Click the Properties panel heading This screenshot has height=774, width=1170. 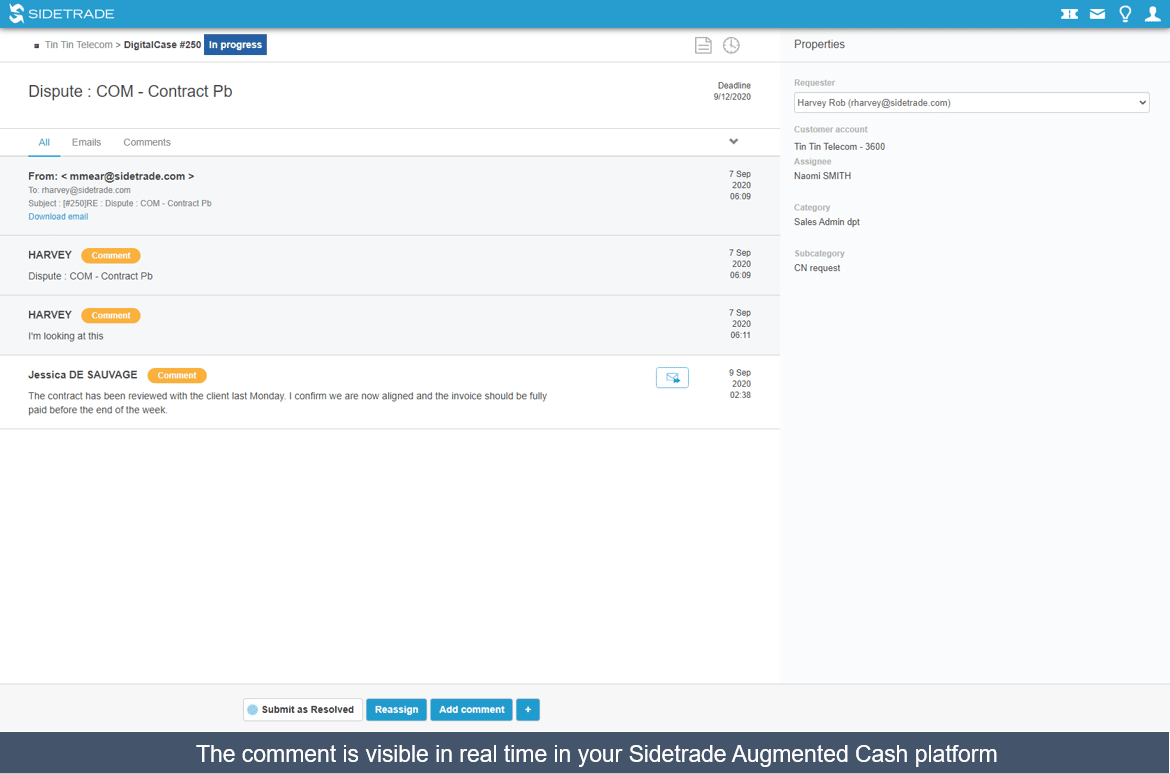click(x=819, y=44)
